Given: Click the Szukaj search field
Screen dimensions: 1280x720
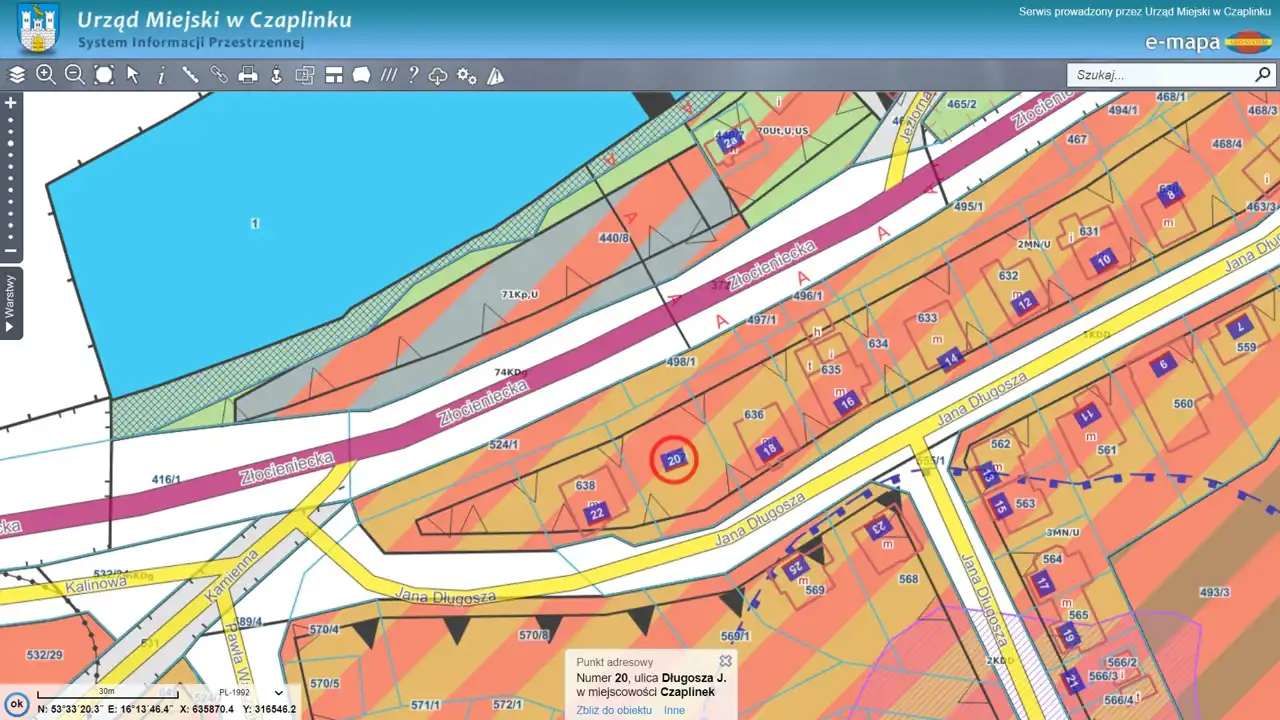Looking at the screenshot, I should (x=1160, y=75).
